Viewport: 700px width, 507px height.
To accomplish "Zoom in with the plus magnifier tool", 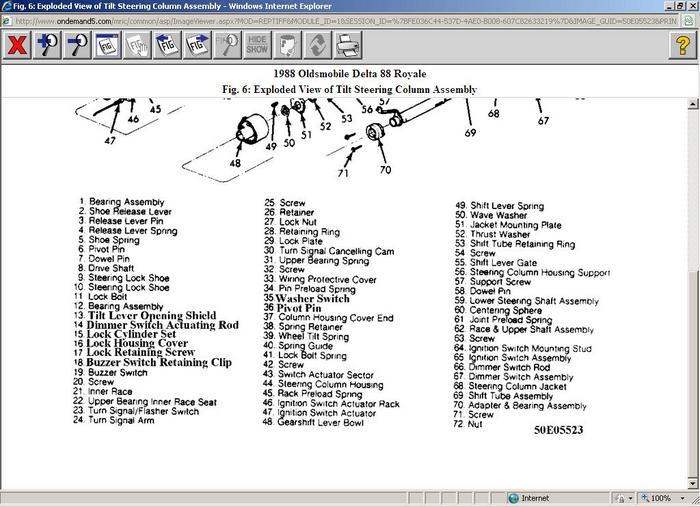I will pyautogui.click(x=47, y=45).
